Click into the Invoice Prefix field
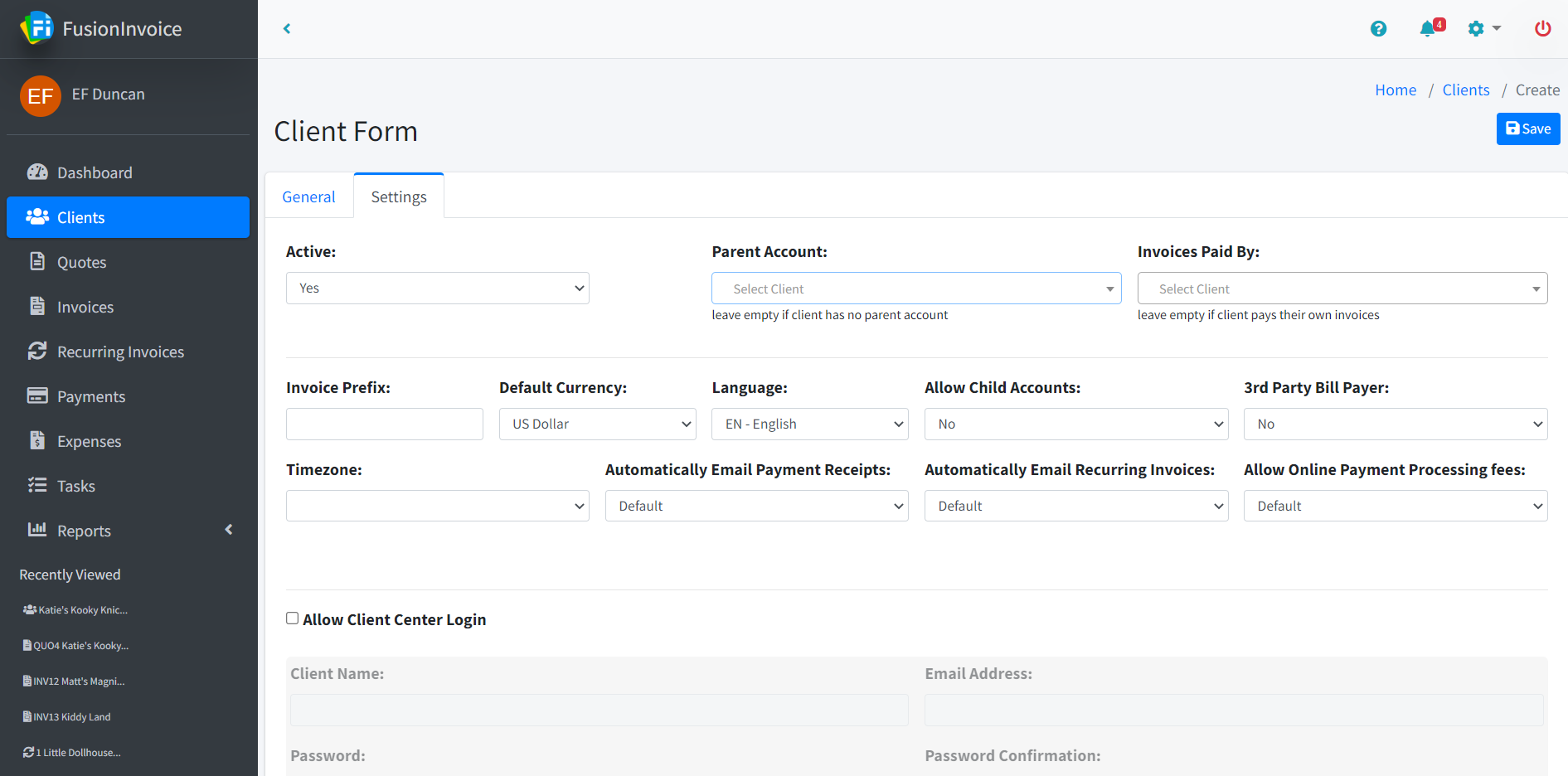Image resolution: width=1568 pixels, height=776 pixels. point(384,424)
